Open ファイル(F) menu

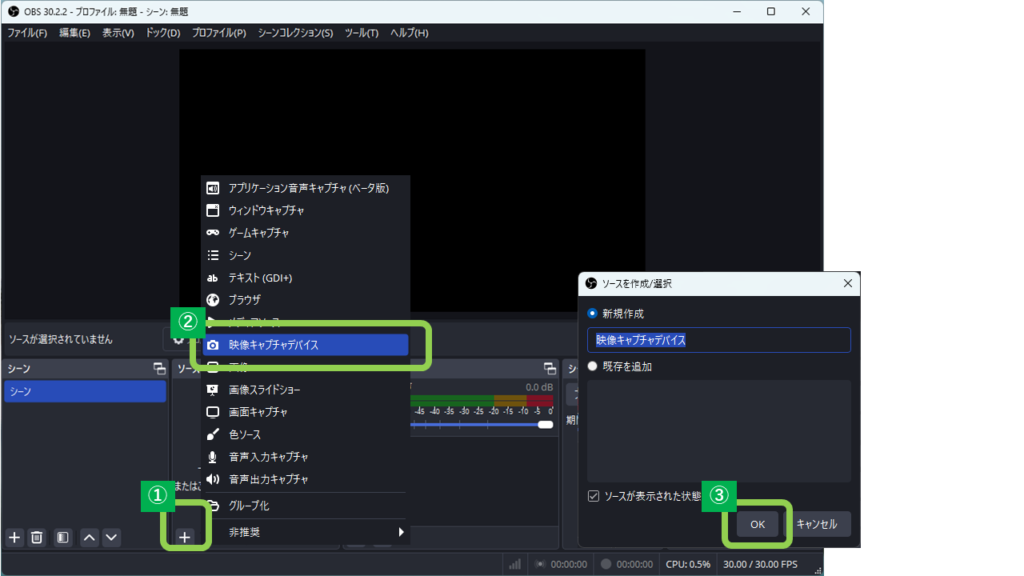pyautogui.click(x=27, y=33)
